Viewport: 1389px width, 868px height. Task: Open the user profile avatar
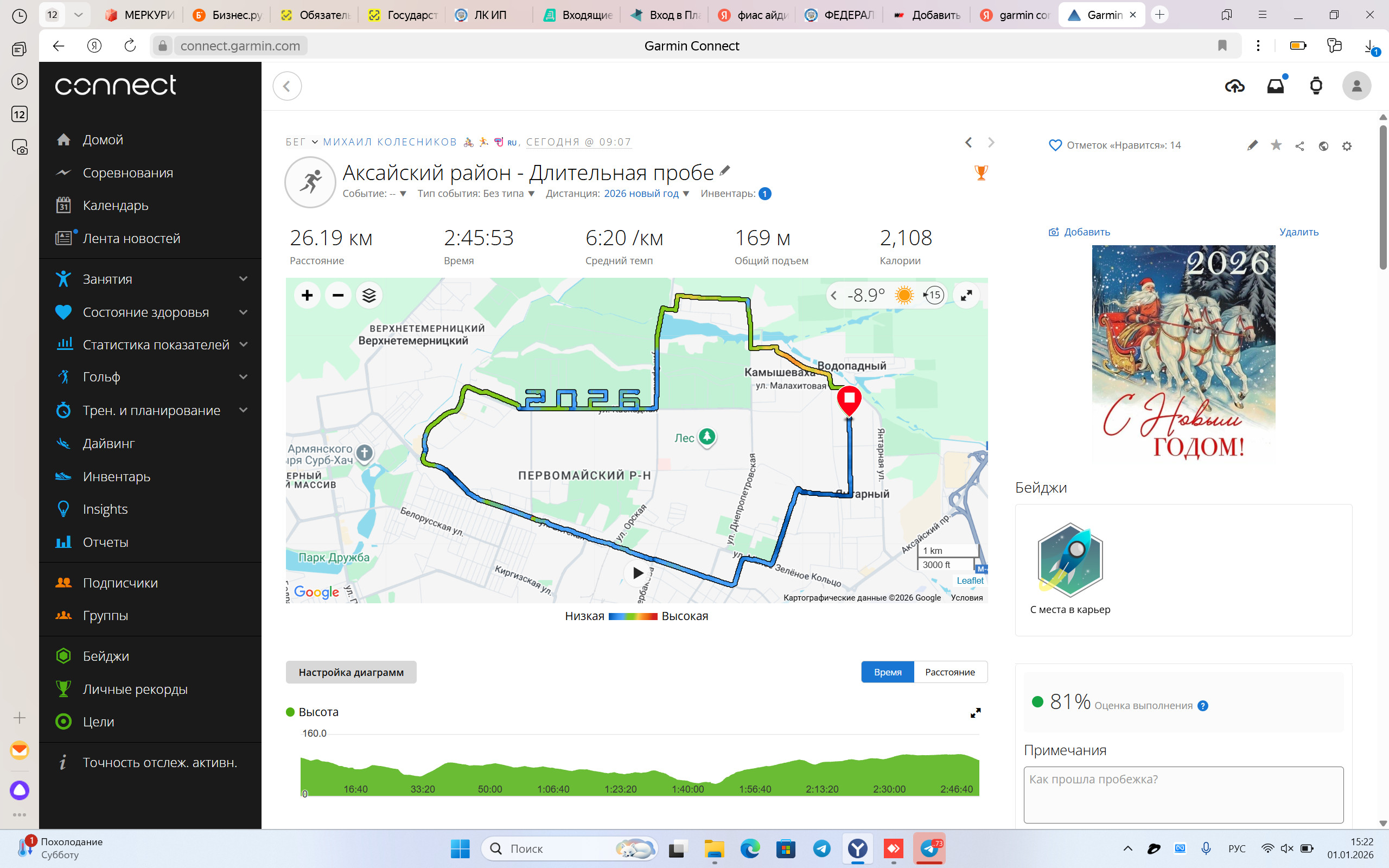pos(1356,86)
